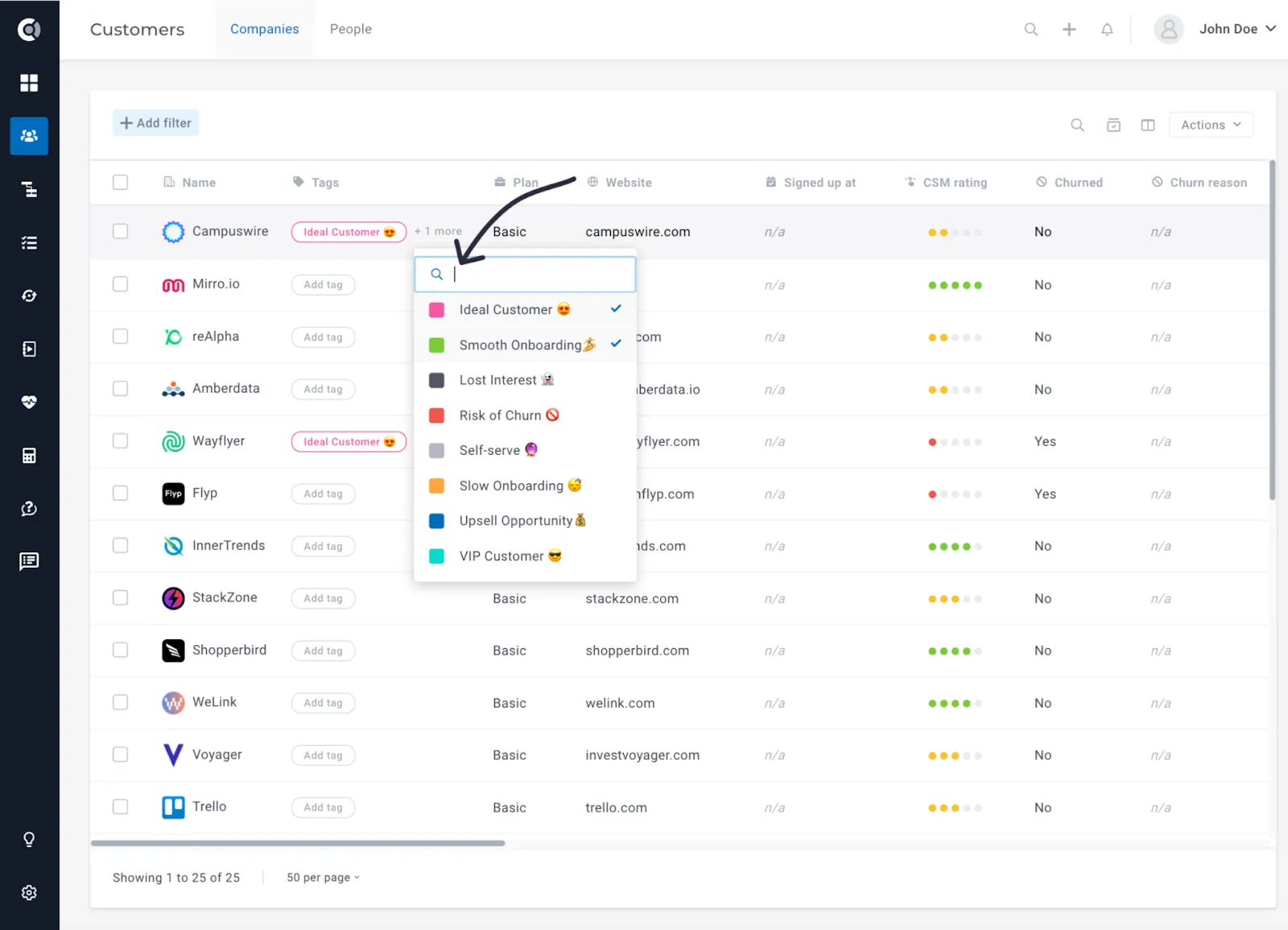Image resolution: width=1288 pixels, height=930 pixels.
Task: Click the top bar search magnifier icon
Action: 1030,29
